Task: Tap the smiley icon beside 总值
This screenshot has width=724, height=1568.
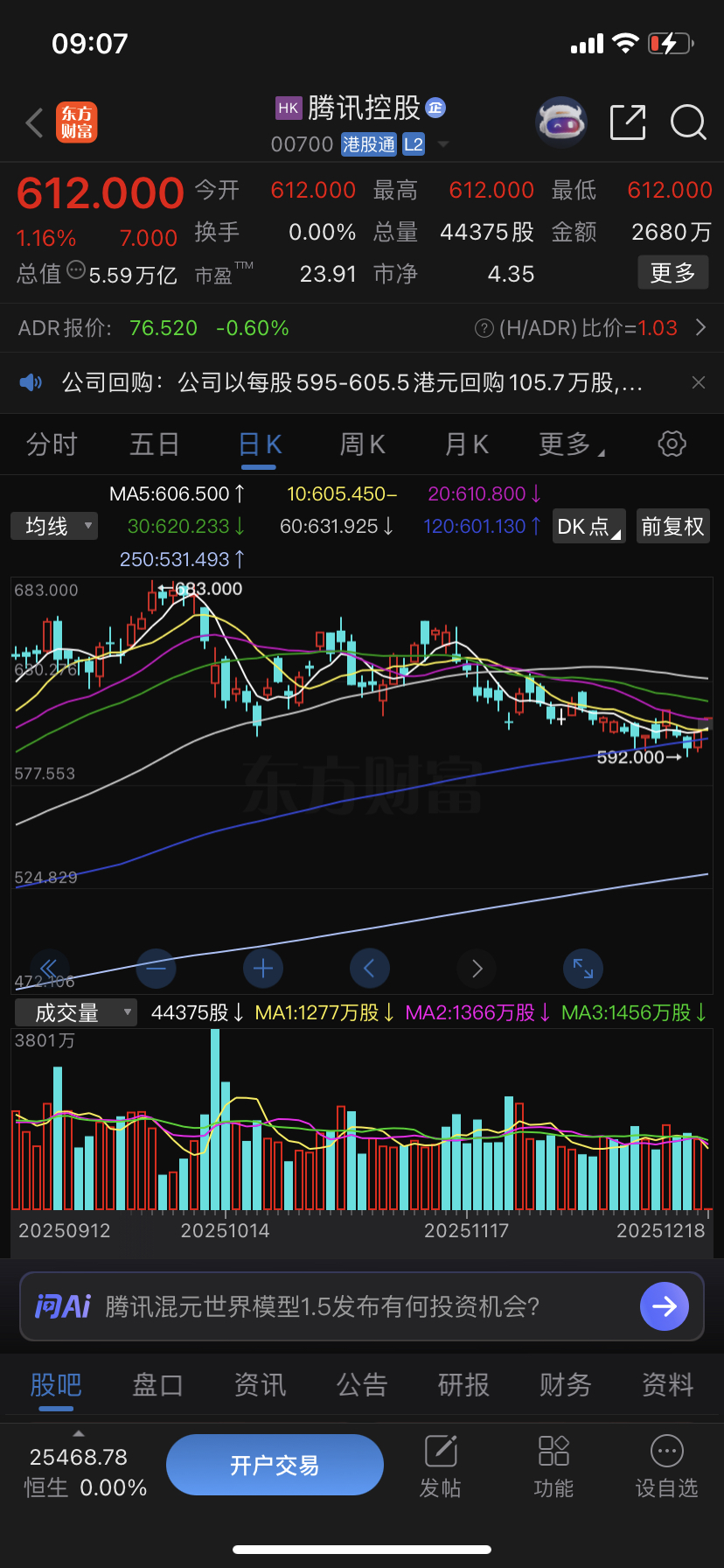Action: coord(76,269)
